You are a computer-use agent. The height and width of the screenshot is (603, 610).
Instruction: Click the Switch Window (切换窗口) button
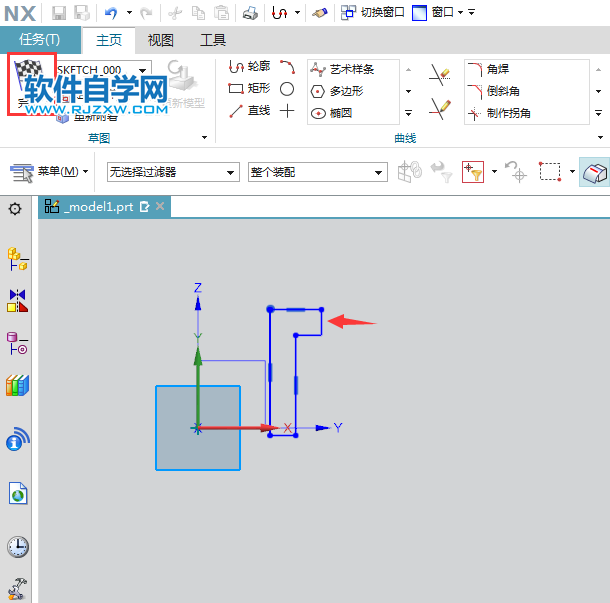tap(372, 13)
